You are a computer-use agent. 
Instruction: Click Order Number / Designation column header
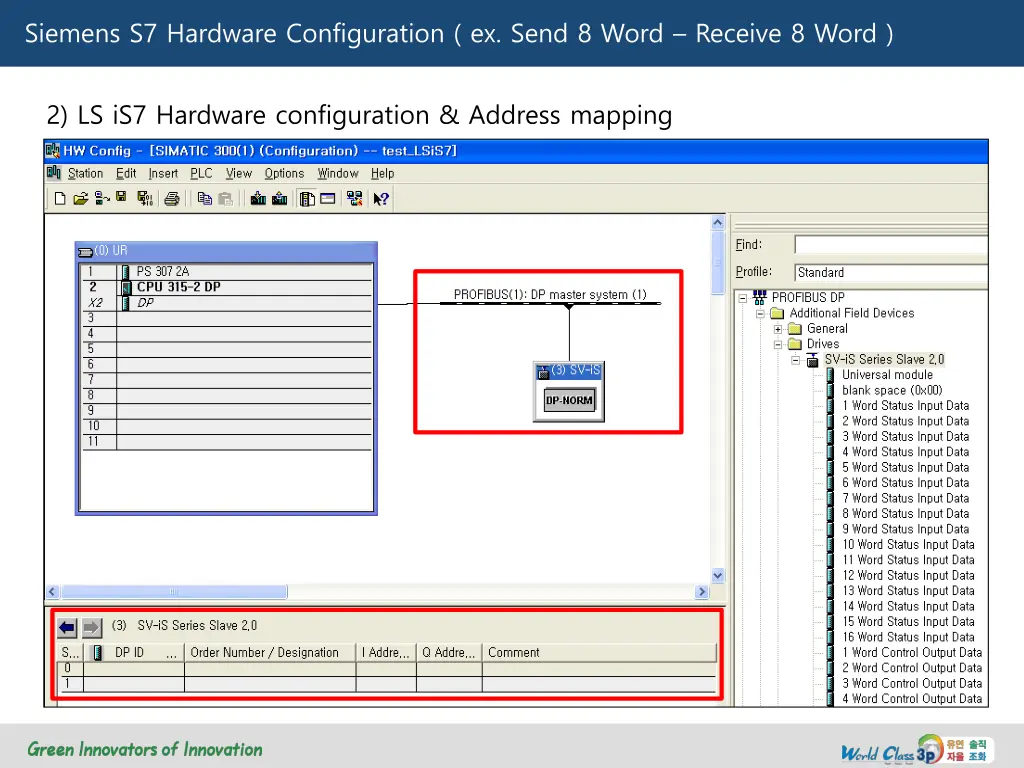(270, 652)
